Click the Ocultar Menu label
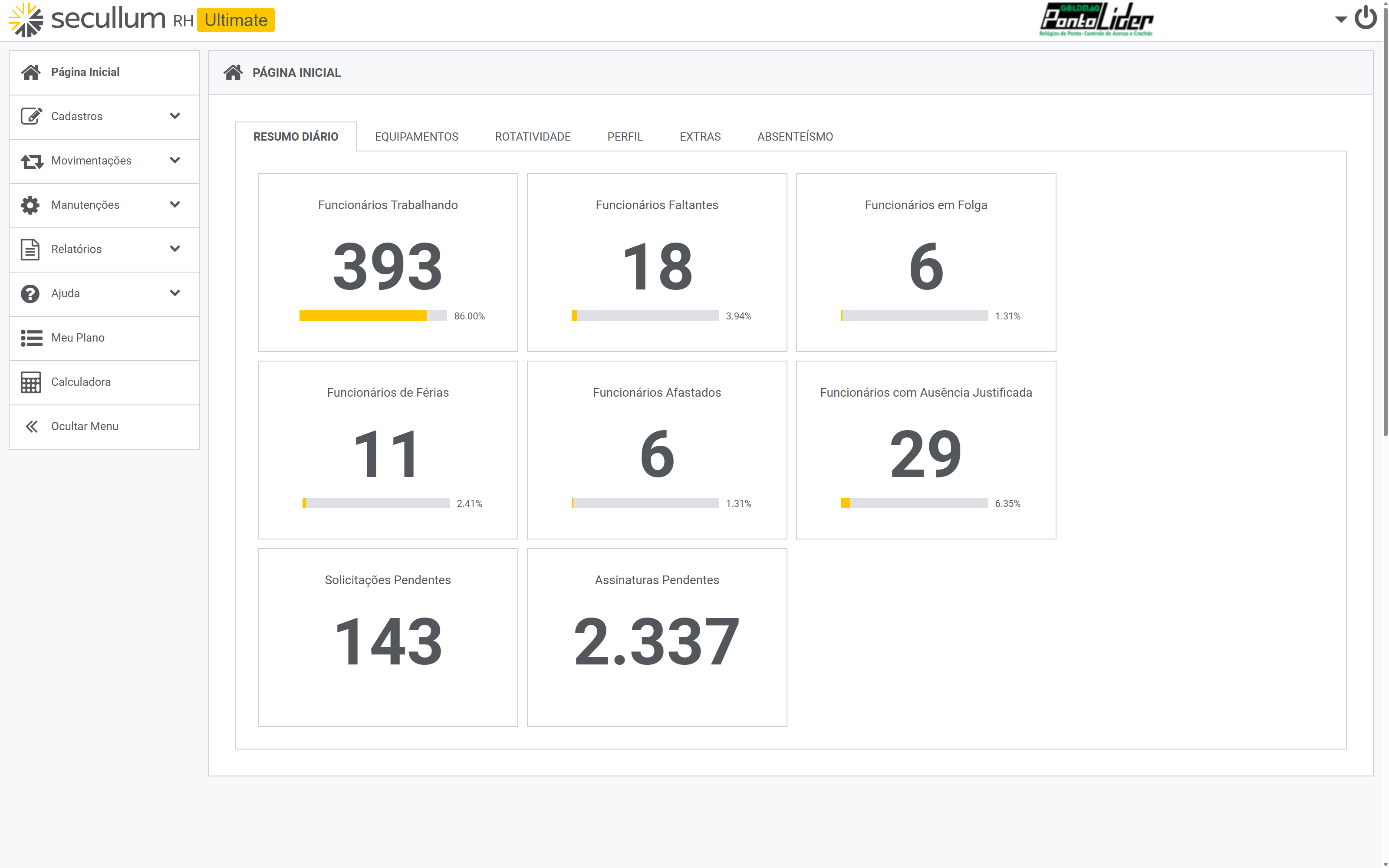This screenshot has height=868, width=1389. (x=84, y=426)
